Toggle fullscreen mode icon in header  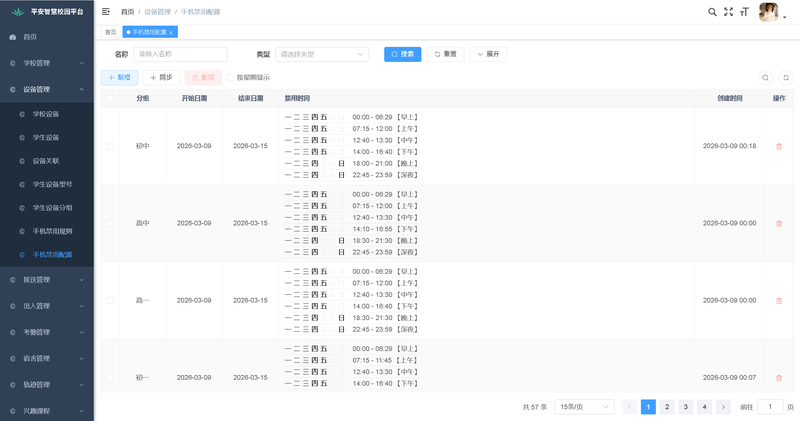click(728, 12)
